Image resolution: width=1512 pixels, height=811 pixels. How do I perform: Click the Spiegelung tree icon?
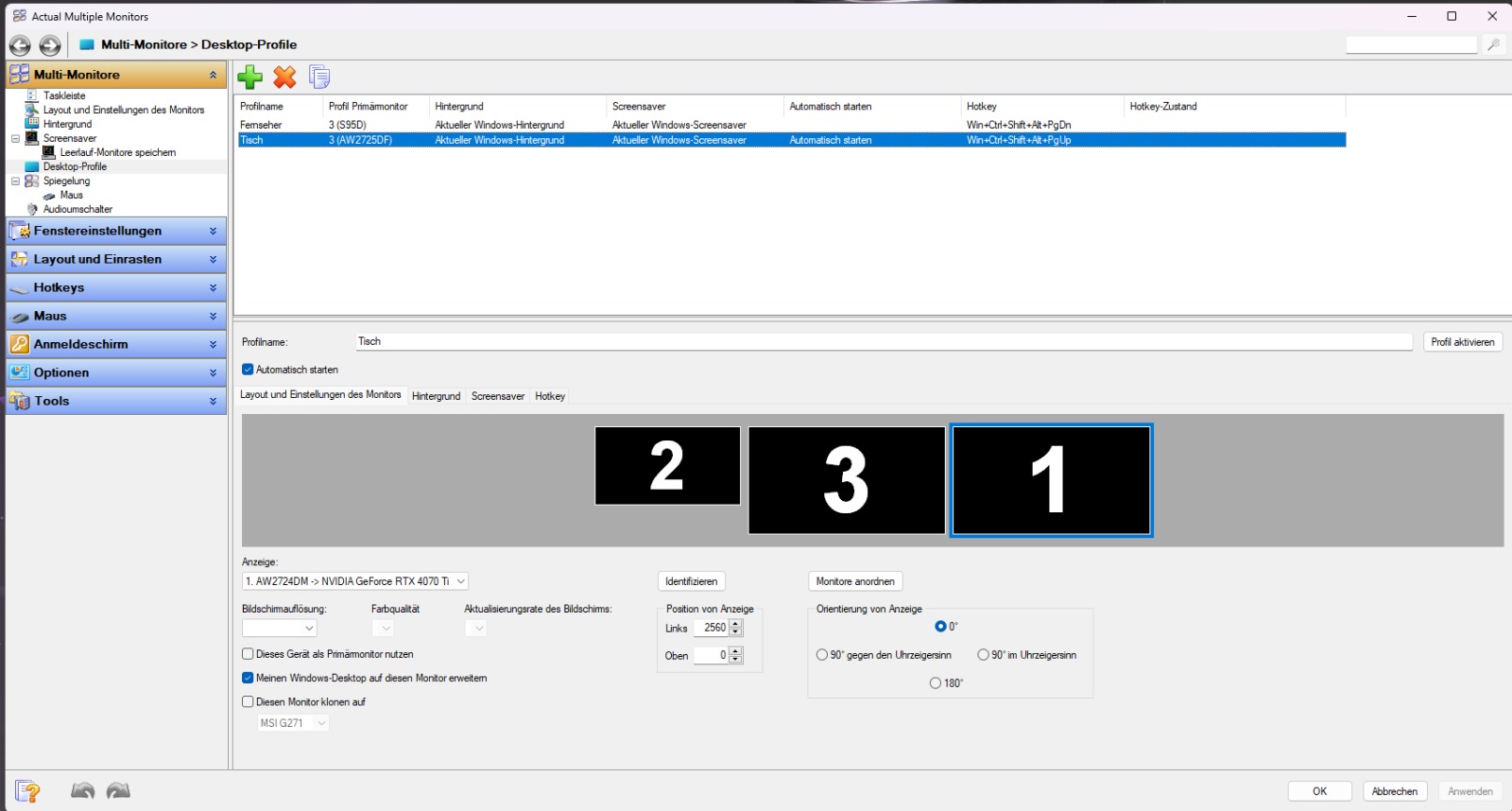coord(32,181)
